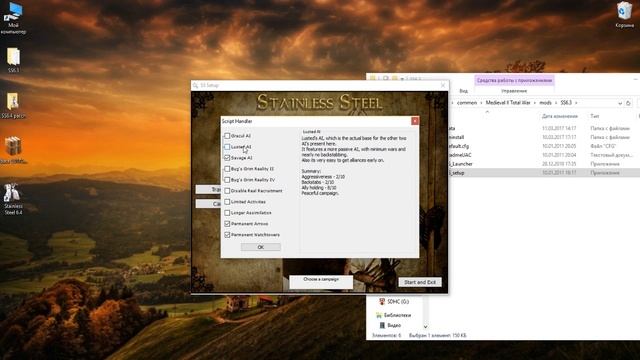The width and height of the screenshot is (640, 360).
Task: Click the refresh icon in Explorer's address bar
Action: pyautogui.click(x=628, y=103)
